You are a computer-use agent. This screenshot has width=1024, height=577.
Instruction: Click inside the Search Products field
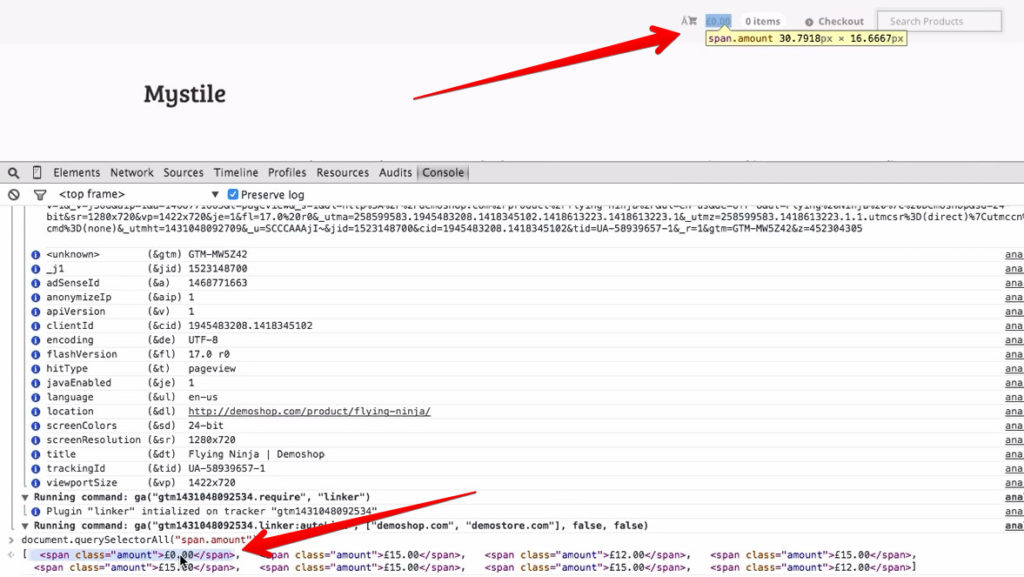click(x=938, y=20)
